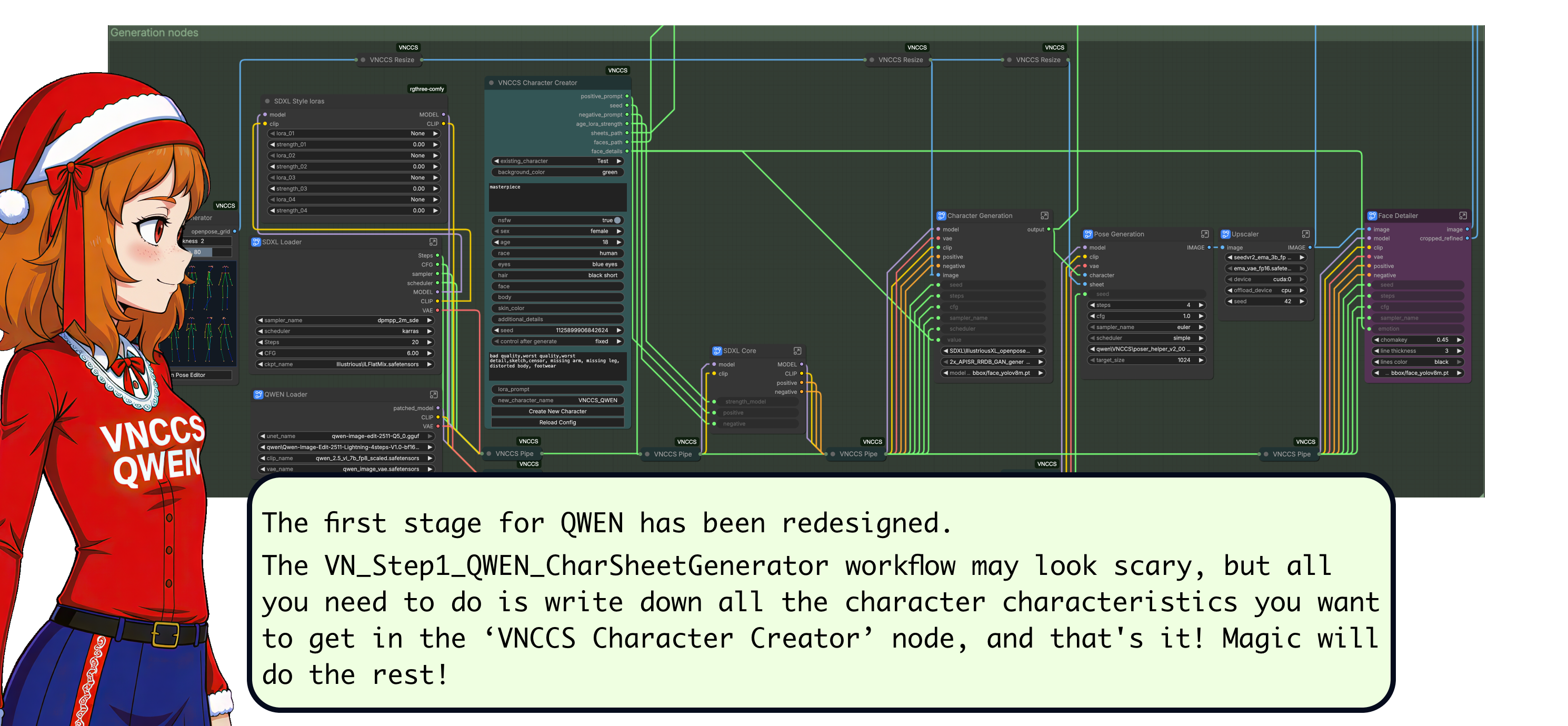Open the existing_character Test dropdown
Image resolution: width=1568 pixels, height=726 pixels.
pos(557,162)
